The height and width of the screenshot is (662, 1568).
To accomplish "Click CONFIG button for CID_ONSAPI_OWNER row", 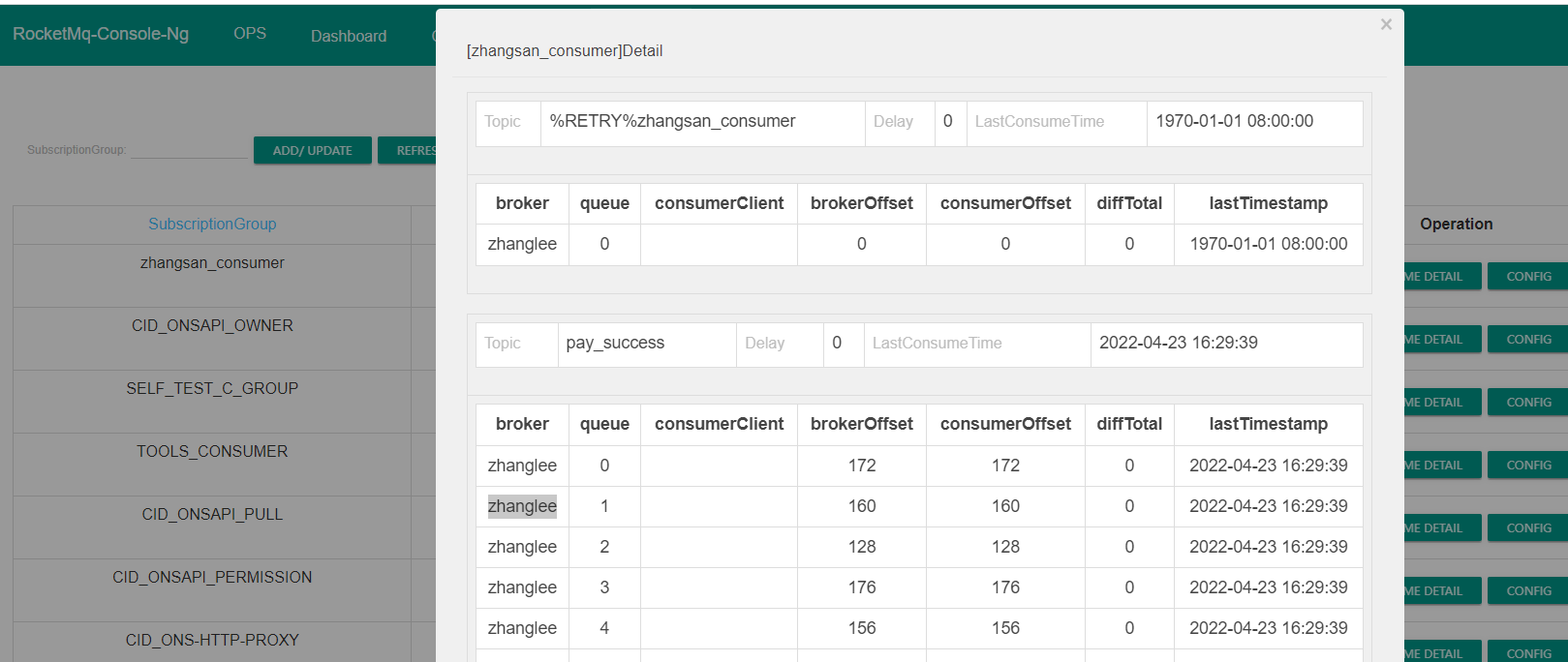I will (x=1528, y=339).
